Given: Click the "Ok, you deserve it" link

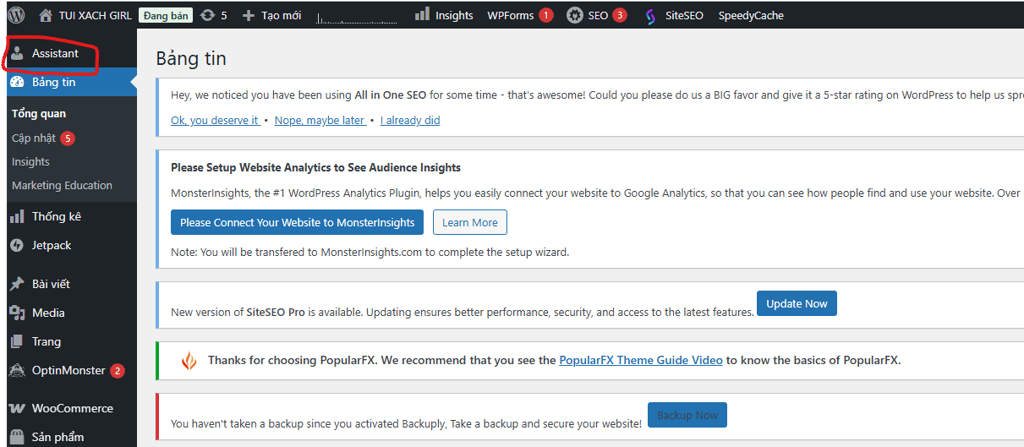Looking at the screenshot, I should [215, 120].
